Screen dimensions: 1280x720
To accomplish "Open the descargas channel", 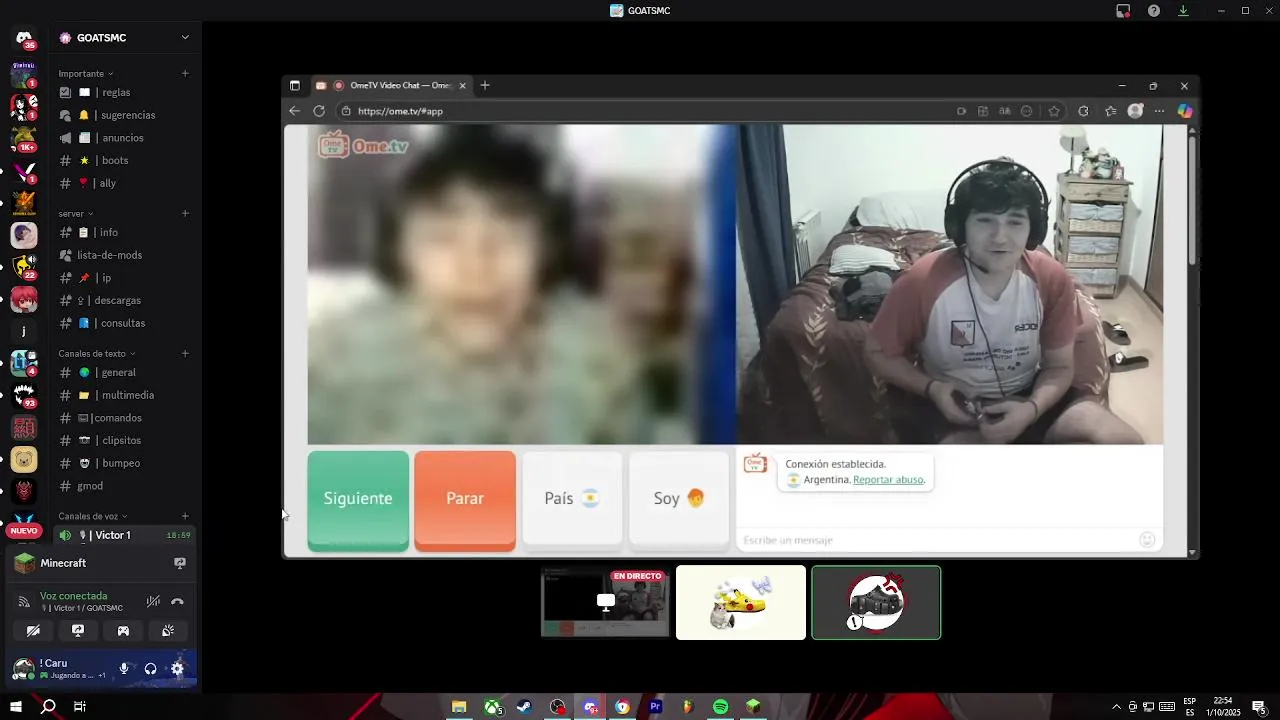I will (x=125, y=300).
